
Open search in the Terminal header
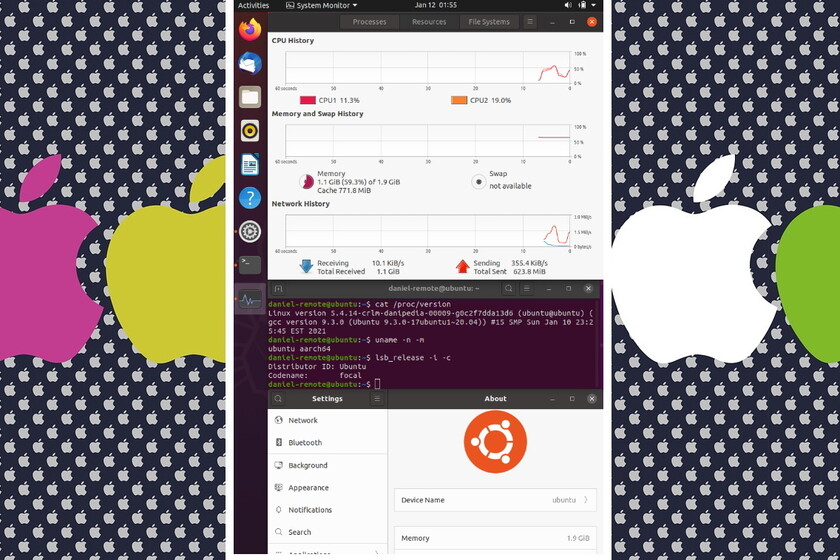(508, 289)
